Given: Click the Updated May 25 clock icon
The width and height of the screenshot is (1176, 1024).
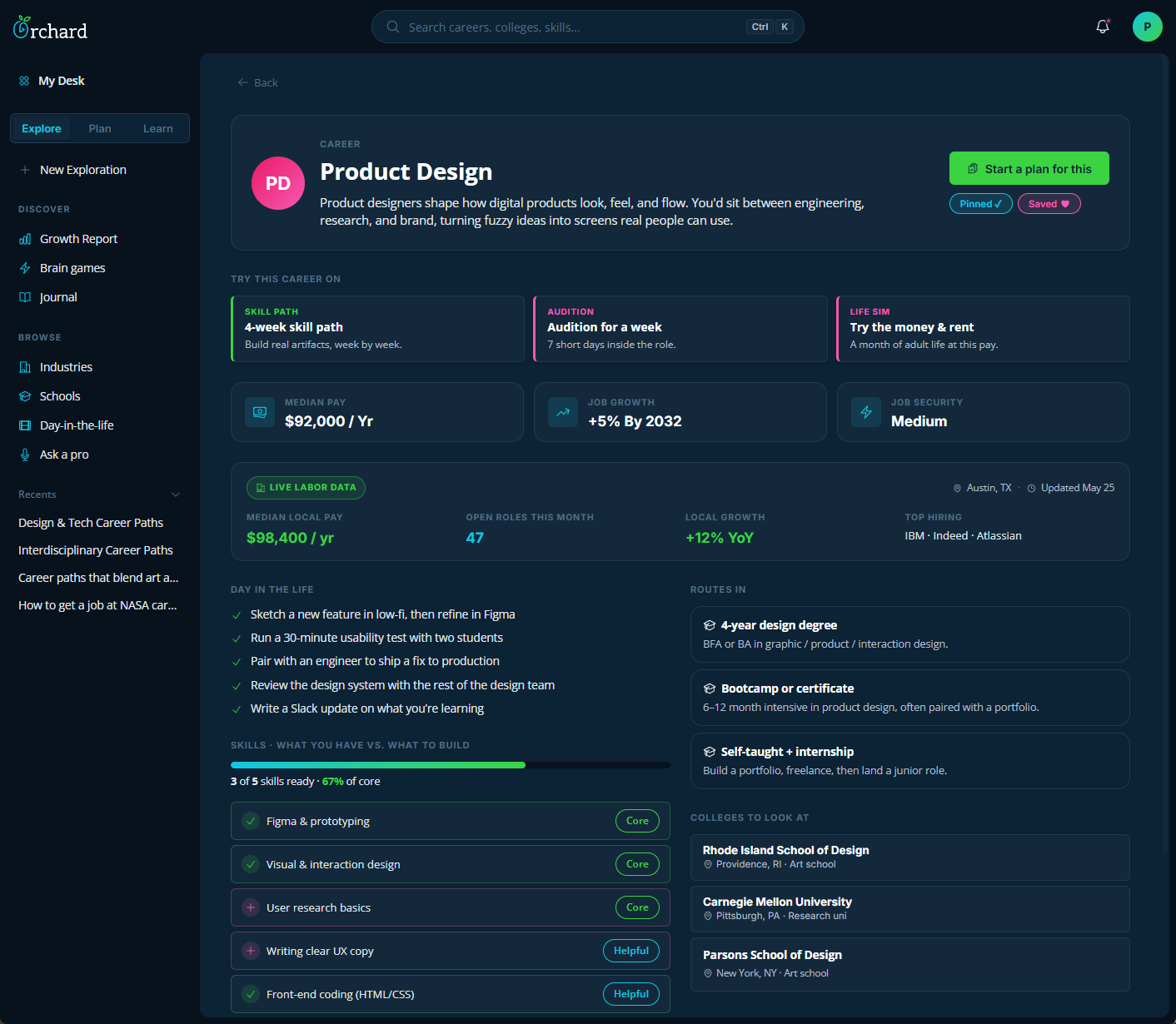Looking at the screenshot, I should click(1032, 488).
